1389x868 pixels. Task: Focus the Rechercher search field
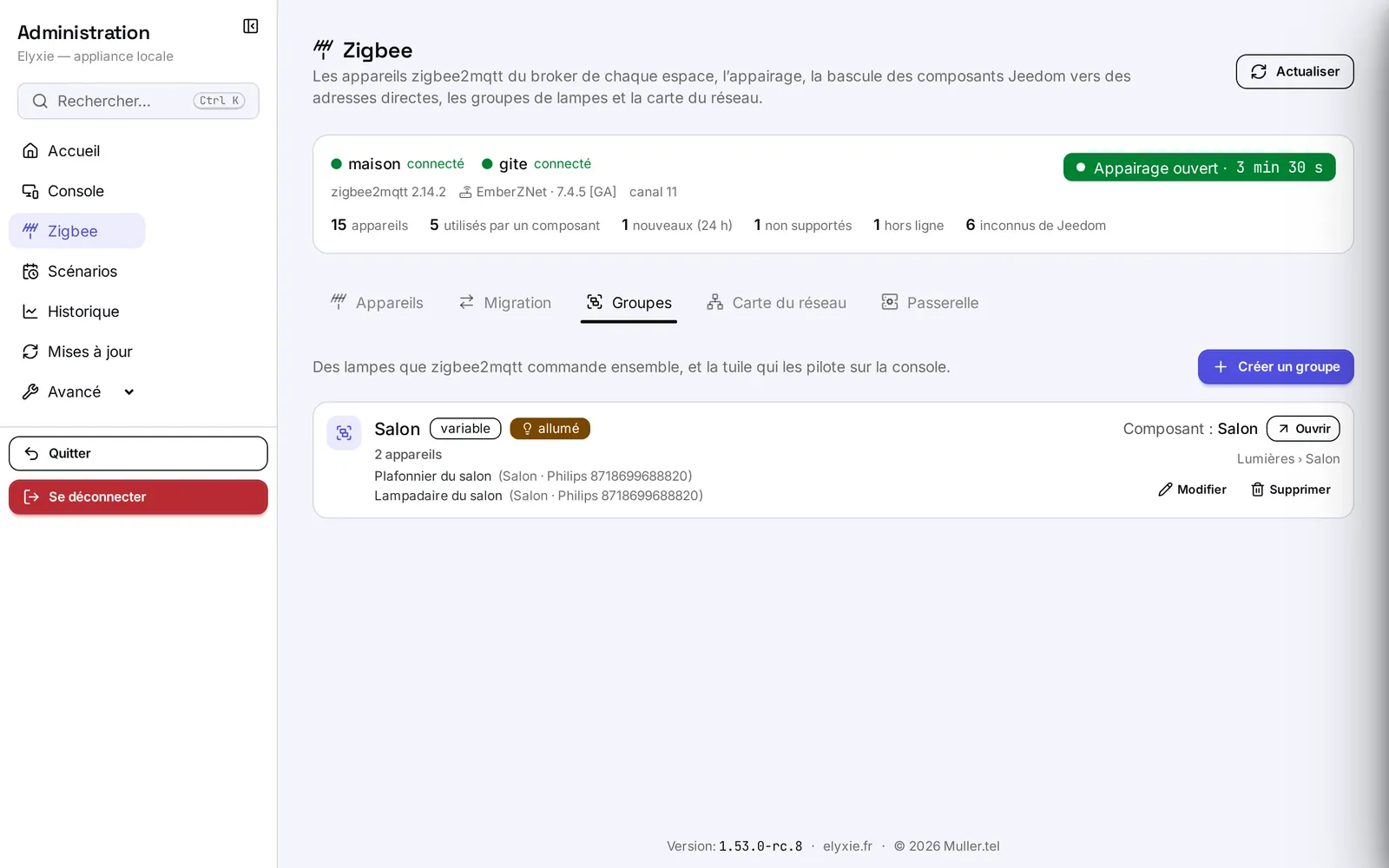pyautogui.click(x=138, y=102)
